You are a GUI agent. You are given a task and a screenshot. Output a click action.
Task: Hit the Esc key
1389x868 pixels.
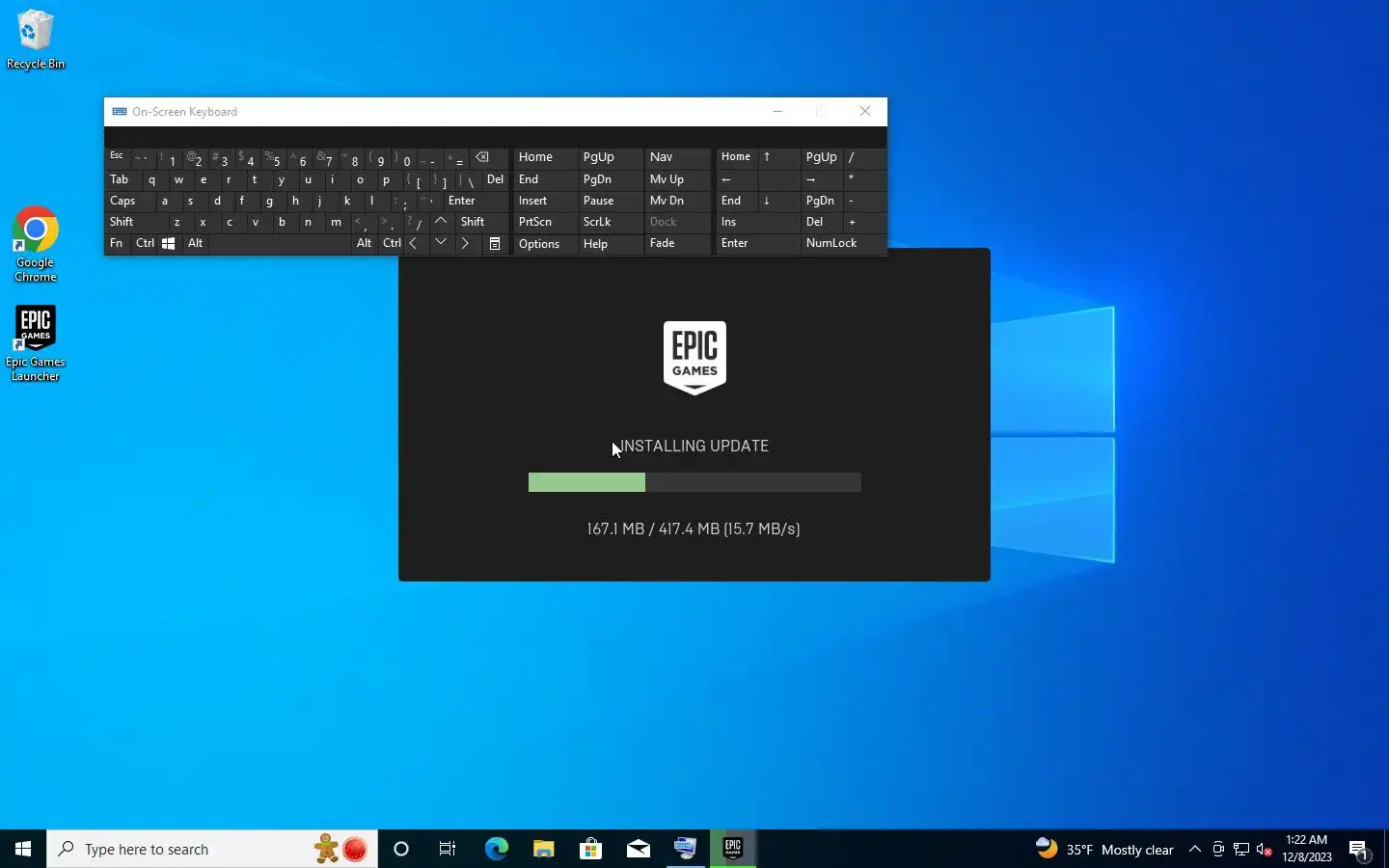(x=117, y=157)
